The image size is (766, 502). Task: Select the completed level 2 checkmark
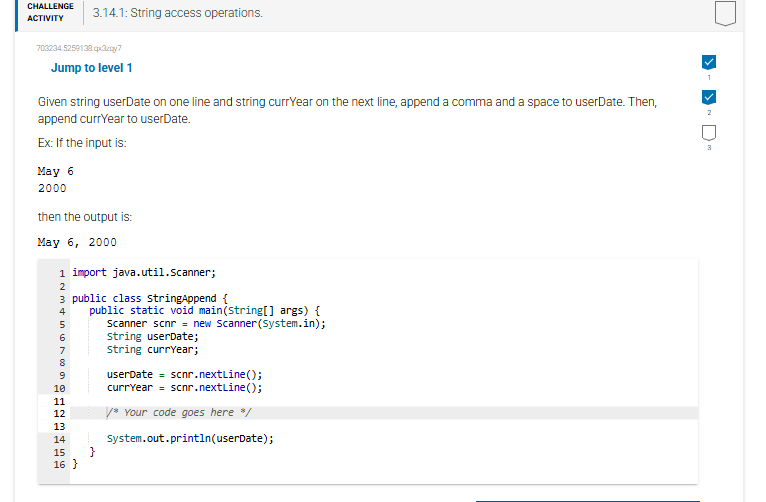point(709,97)
